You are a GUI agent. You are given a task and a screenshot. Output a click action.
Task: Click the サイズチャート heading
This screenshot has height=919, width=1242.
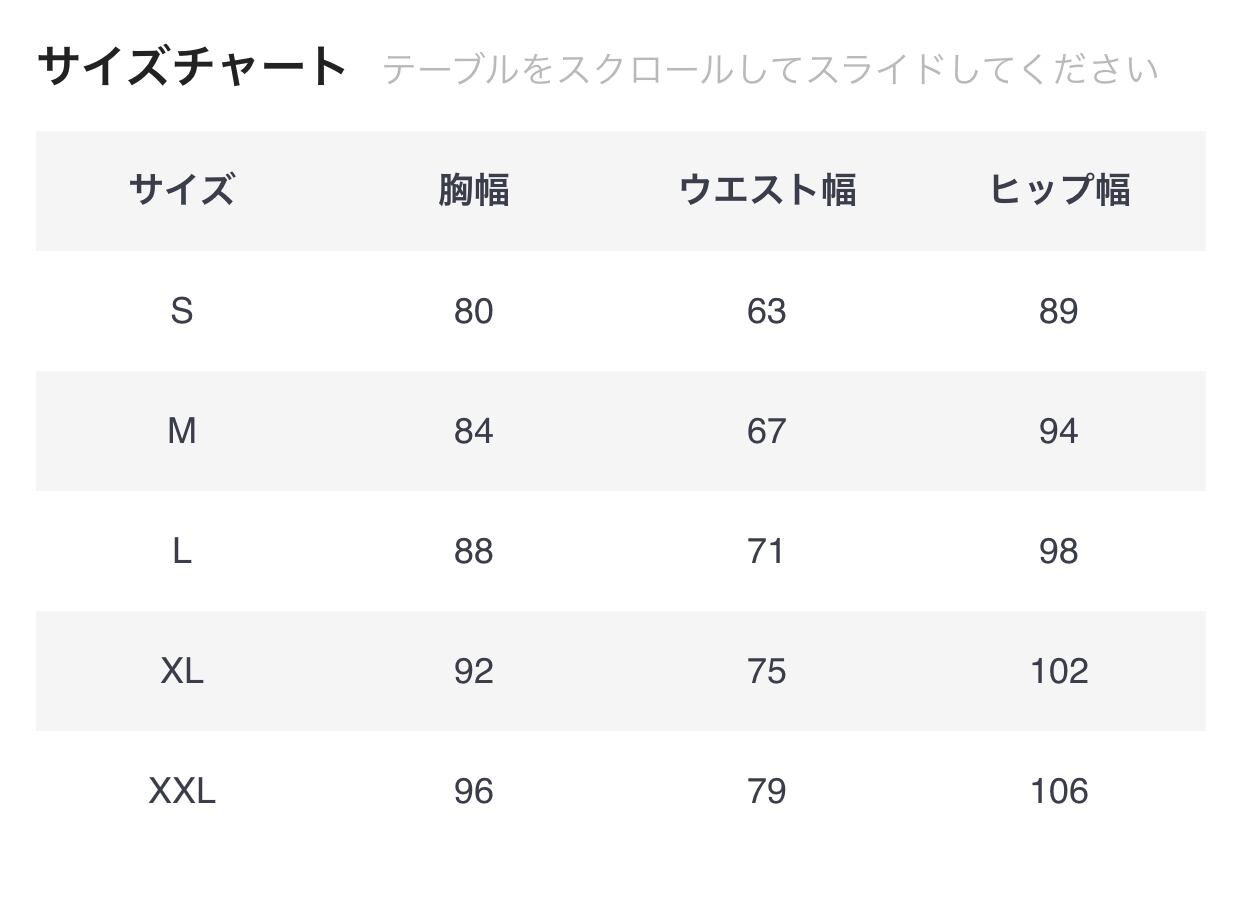(x=192, y=67)
